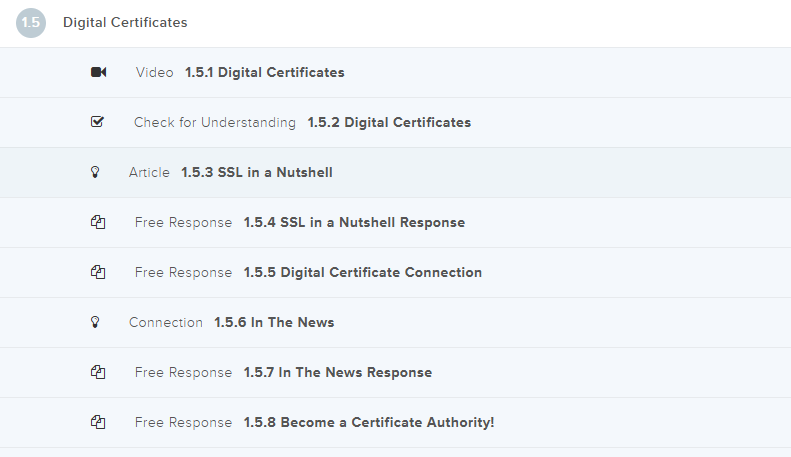Click the copy icon beside 1.5.5 Digital Certificate Connection
The image size is (791, 457).
98,272
